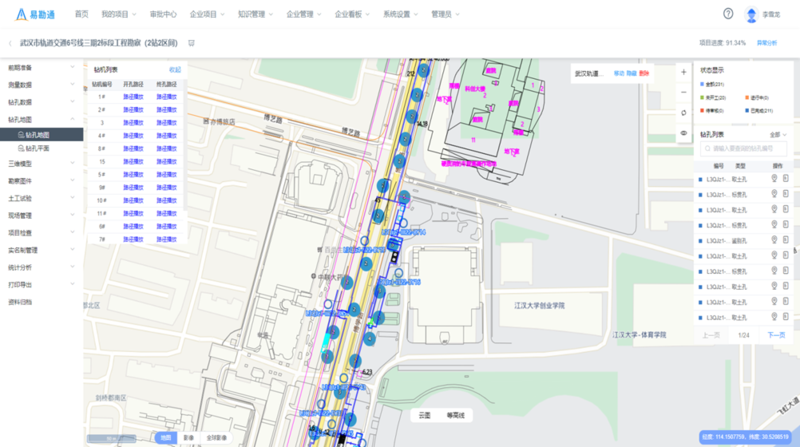Screen dimensions: 800x447
Task: Click document icon in last borehole row
Action: [x=786, y=317]
